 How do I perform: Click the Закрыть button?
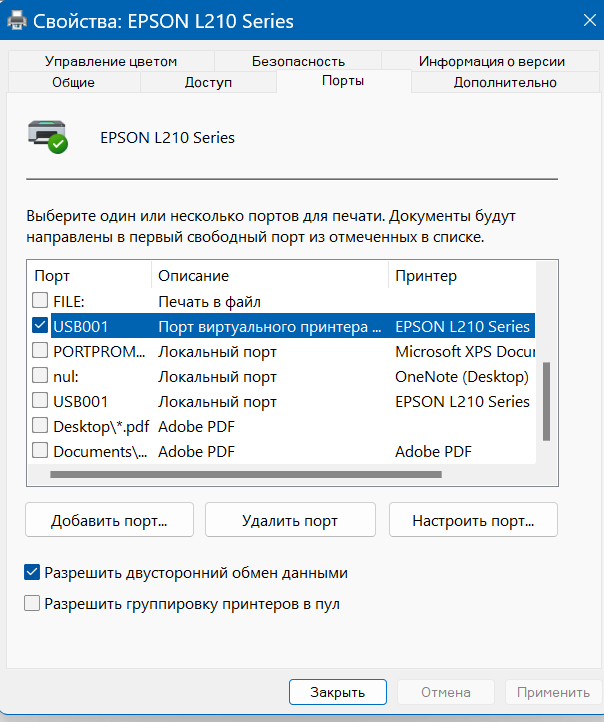[x=337, y=692]
